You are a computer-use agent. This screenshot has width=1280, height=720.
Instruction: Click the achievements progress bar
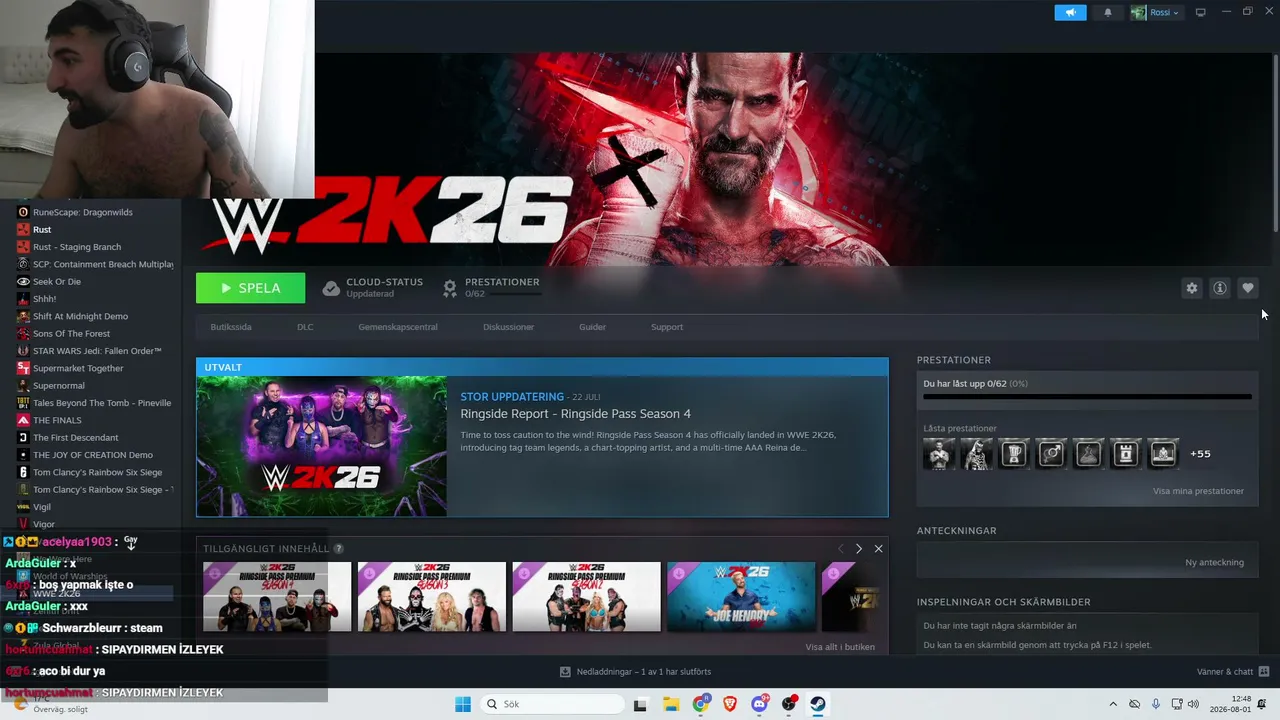click(x=1087, y=397)
